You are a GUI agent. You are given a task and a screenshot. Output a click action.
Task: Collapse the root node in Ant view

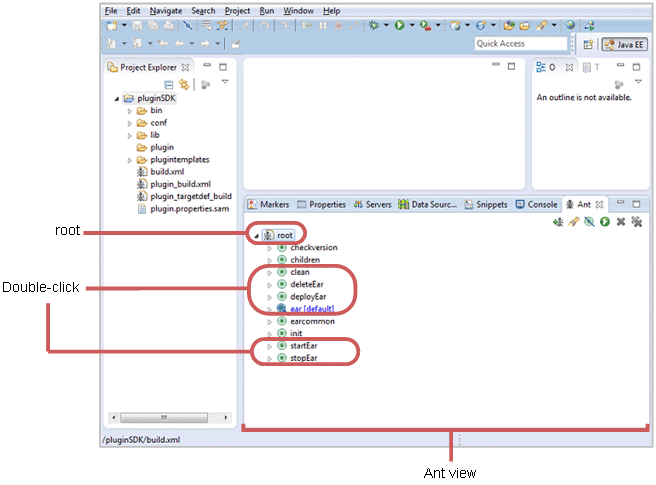(255, 236)
